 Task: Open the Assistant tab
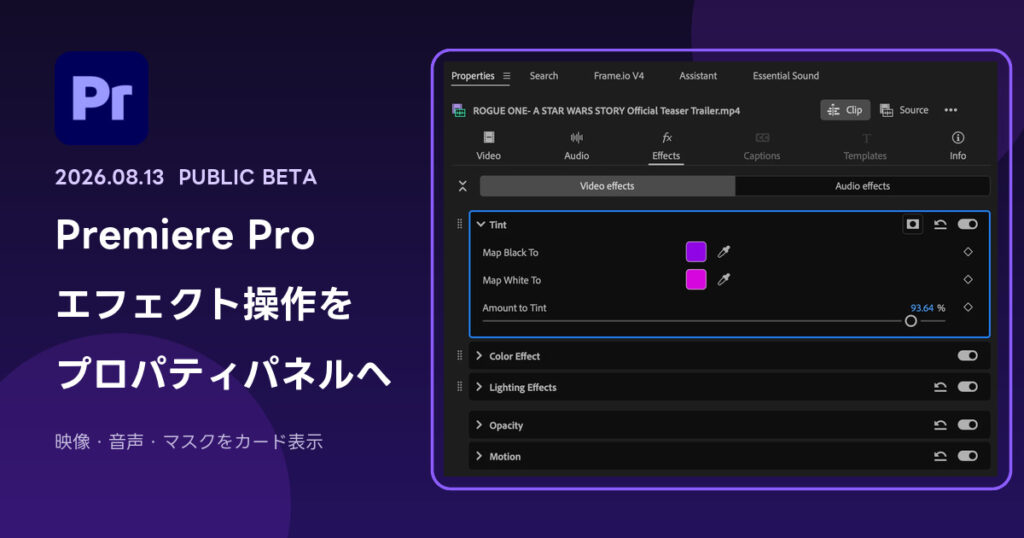pyautogui.click(x=698, y=76)
